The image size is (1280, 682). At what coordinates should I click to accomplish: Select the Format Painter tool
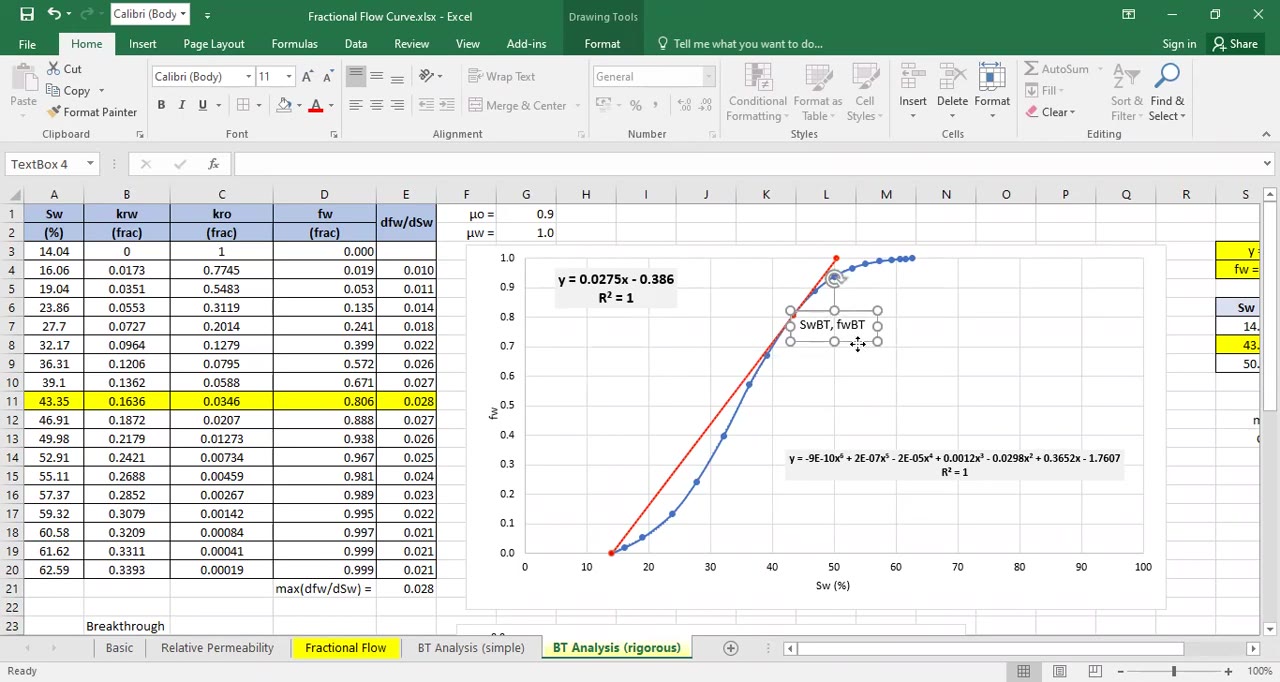coord(92,111)
